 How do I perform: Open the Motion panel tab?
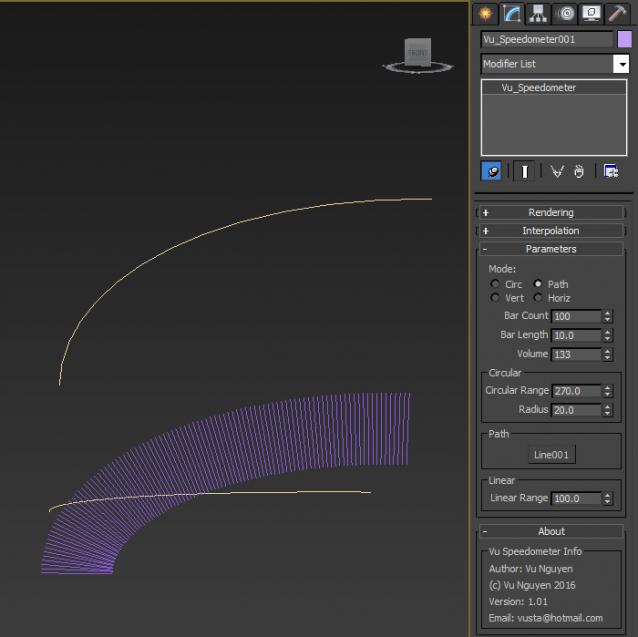click(x=565, y=13)
